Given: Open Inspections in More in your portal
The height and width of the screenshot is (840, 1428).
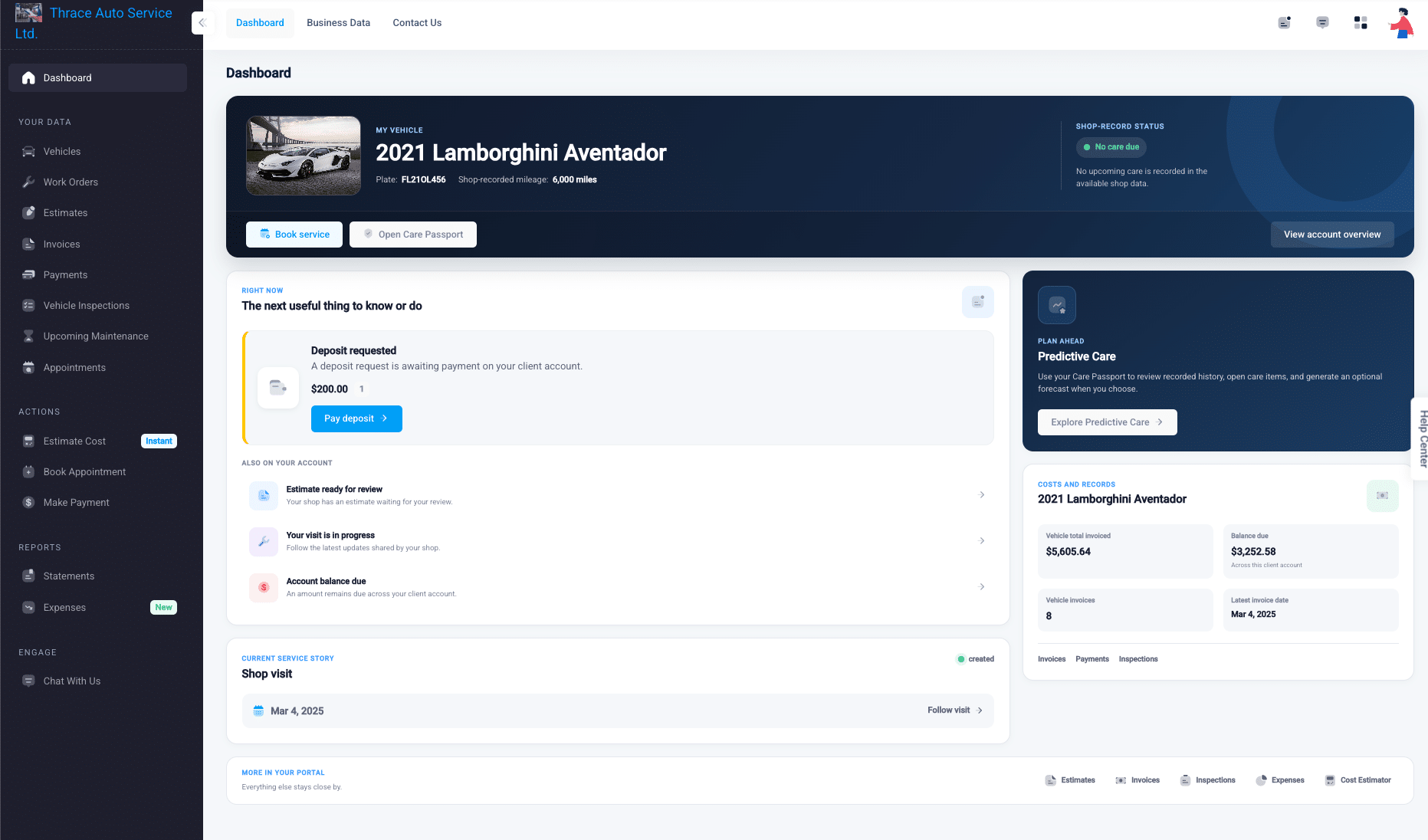Looking at the screenshot, I should pyautogui.click(x=1207, y=780).
